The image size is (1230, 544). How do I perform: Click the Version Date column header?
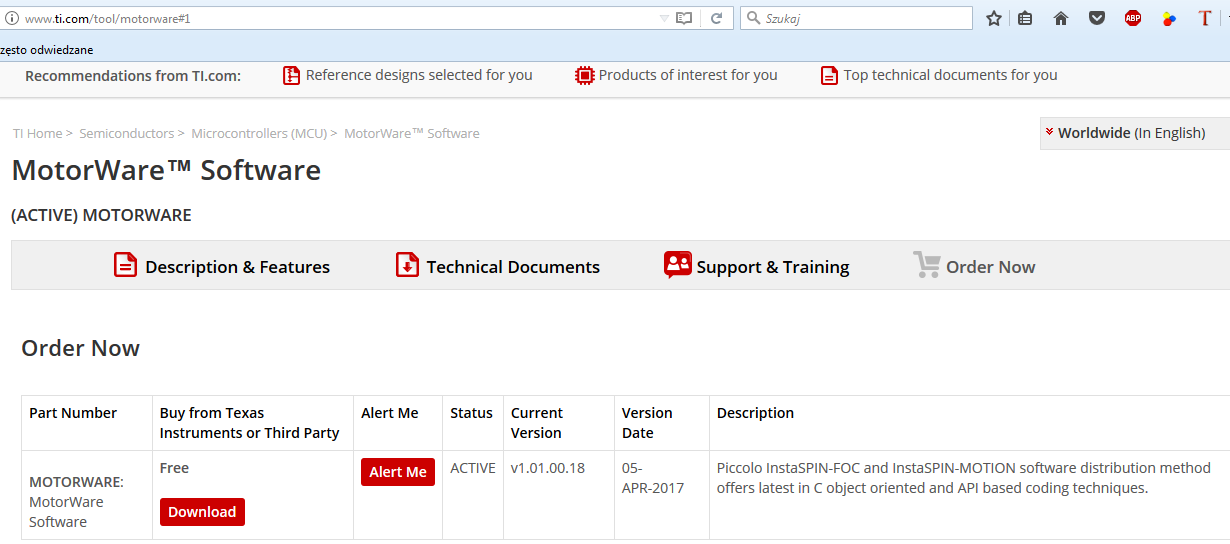647,423
